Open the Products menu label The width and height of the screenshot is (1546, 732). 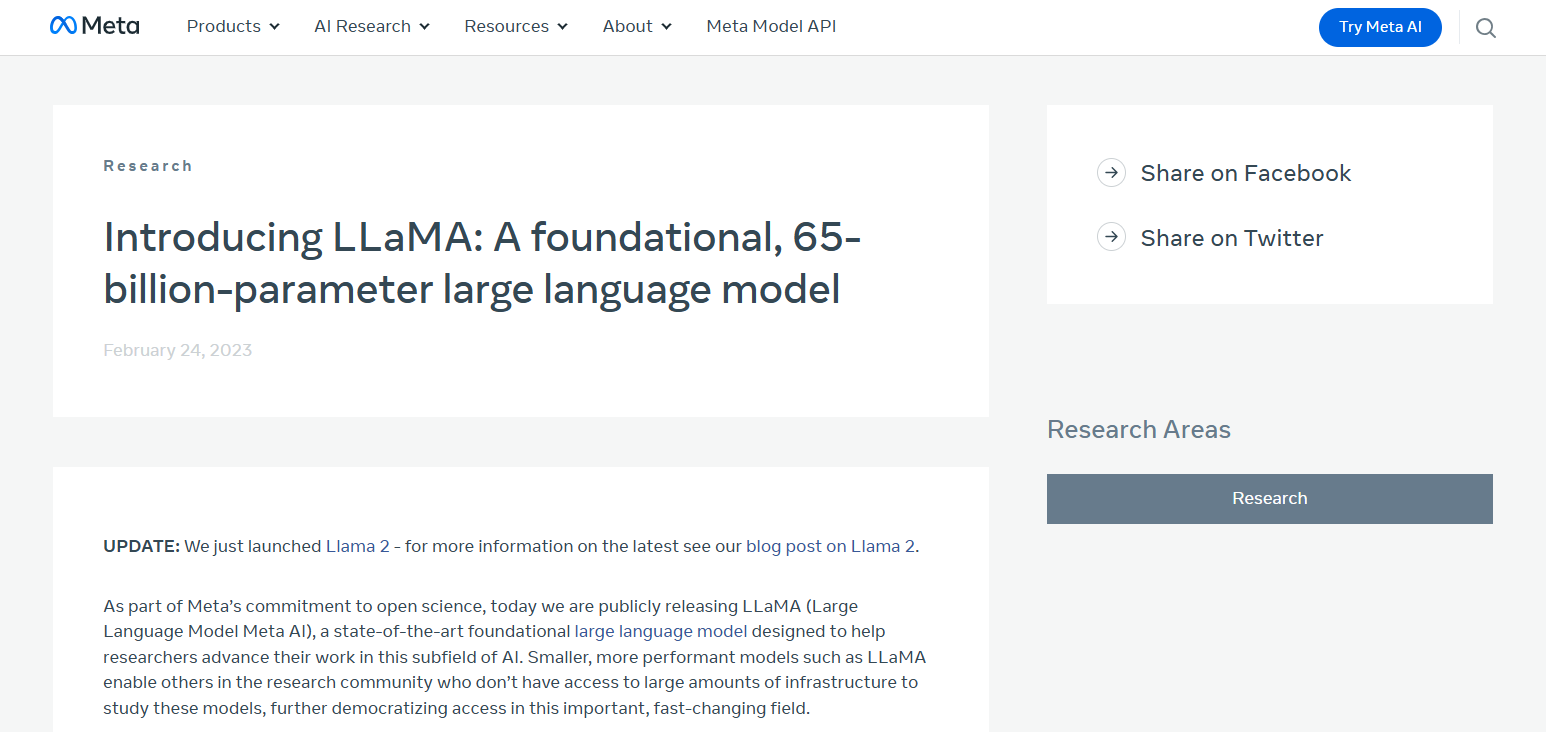point(224,27)
